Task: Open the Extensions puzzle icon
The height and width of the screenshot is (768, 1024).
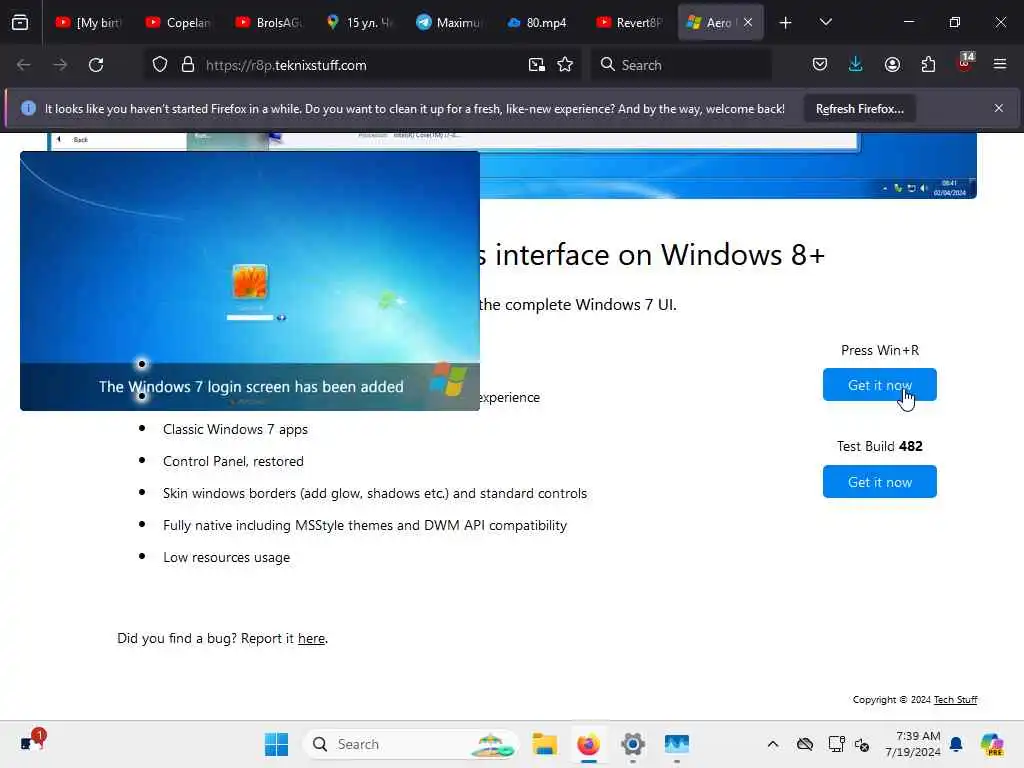Action: point(928,65)
